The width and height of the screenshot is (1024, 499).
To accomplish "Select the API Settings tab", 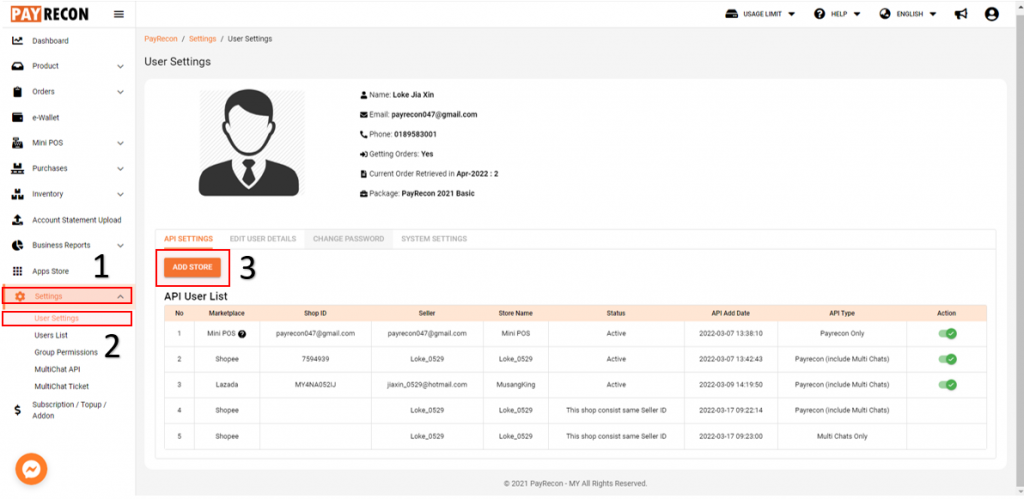I will coord(188,239).
